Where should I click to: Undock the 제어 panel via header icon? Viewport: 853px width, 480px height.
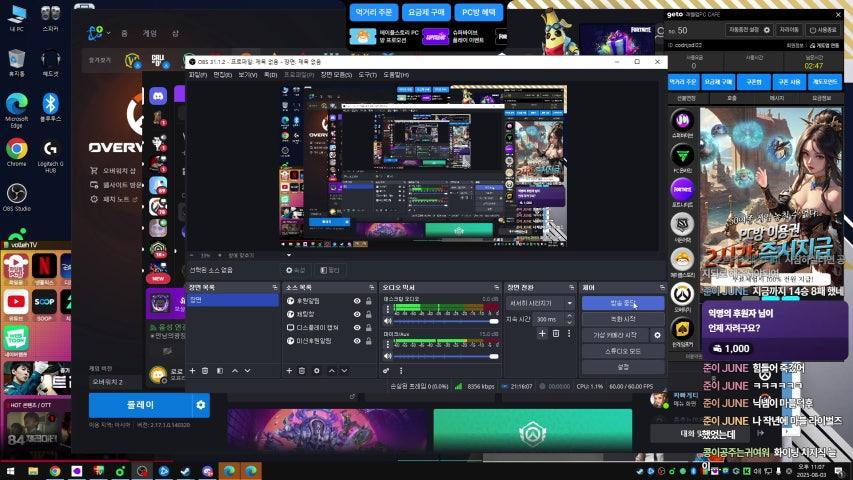662,287
